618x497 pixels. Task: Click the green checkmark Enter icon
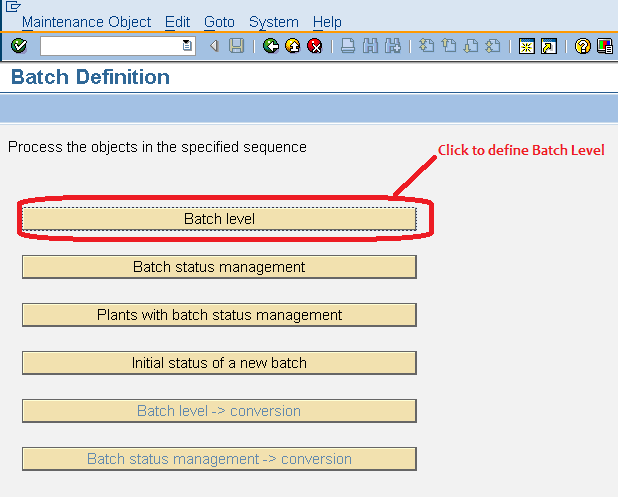pos(19,46)
